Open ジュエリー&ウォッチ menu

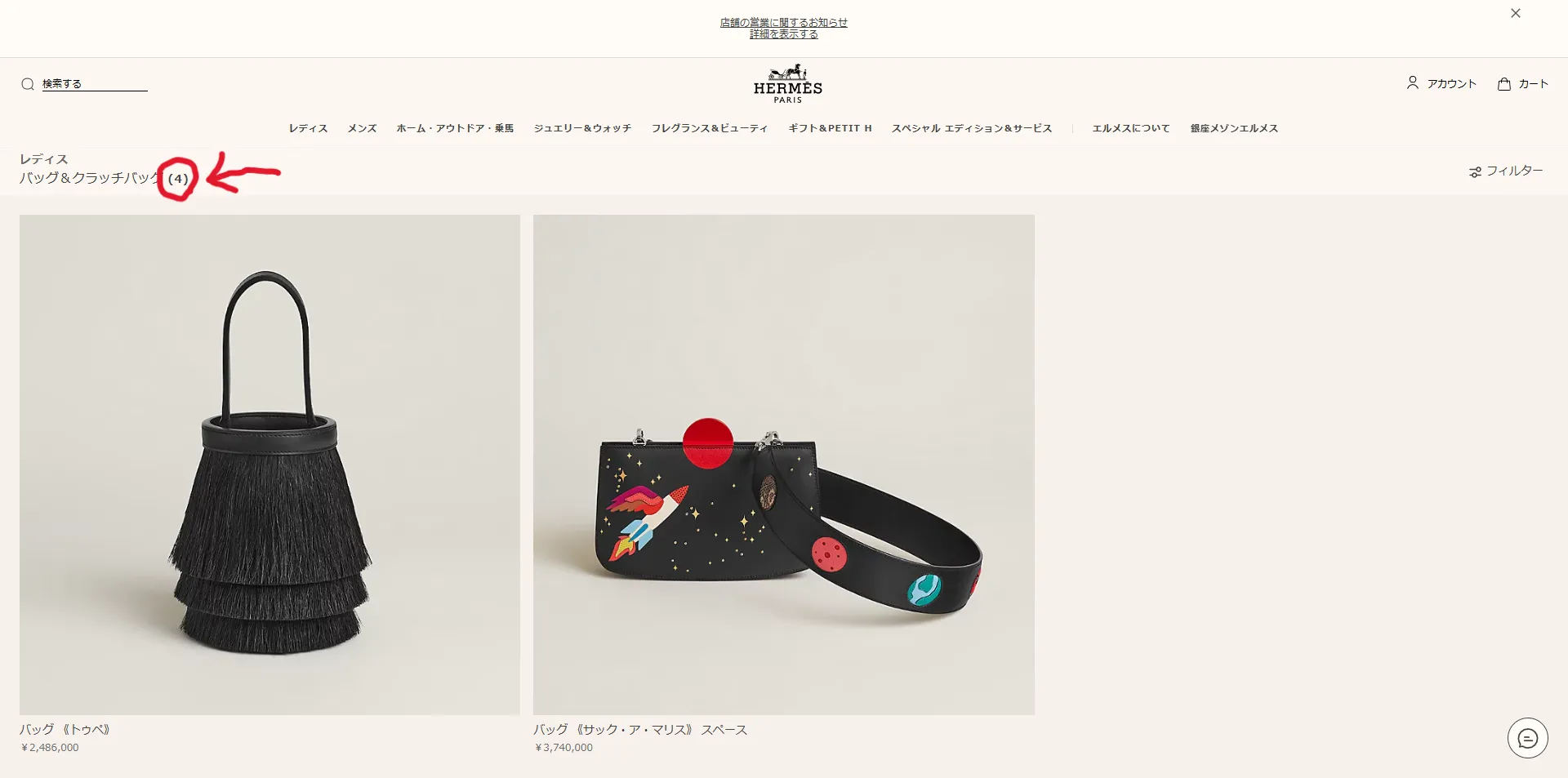[x=582, y=128]
